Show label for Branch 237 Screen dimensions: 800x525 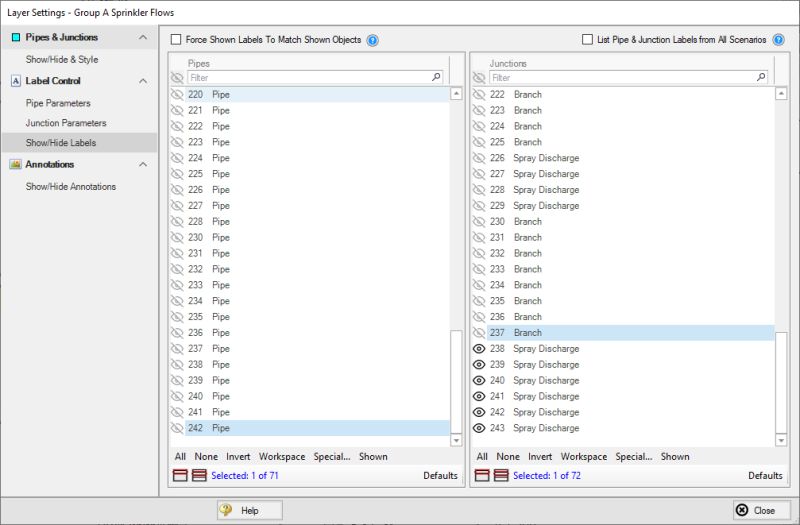coord(479,333)
